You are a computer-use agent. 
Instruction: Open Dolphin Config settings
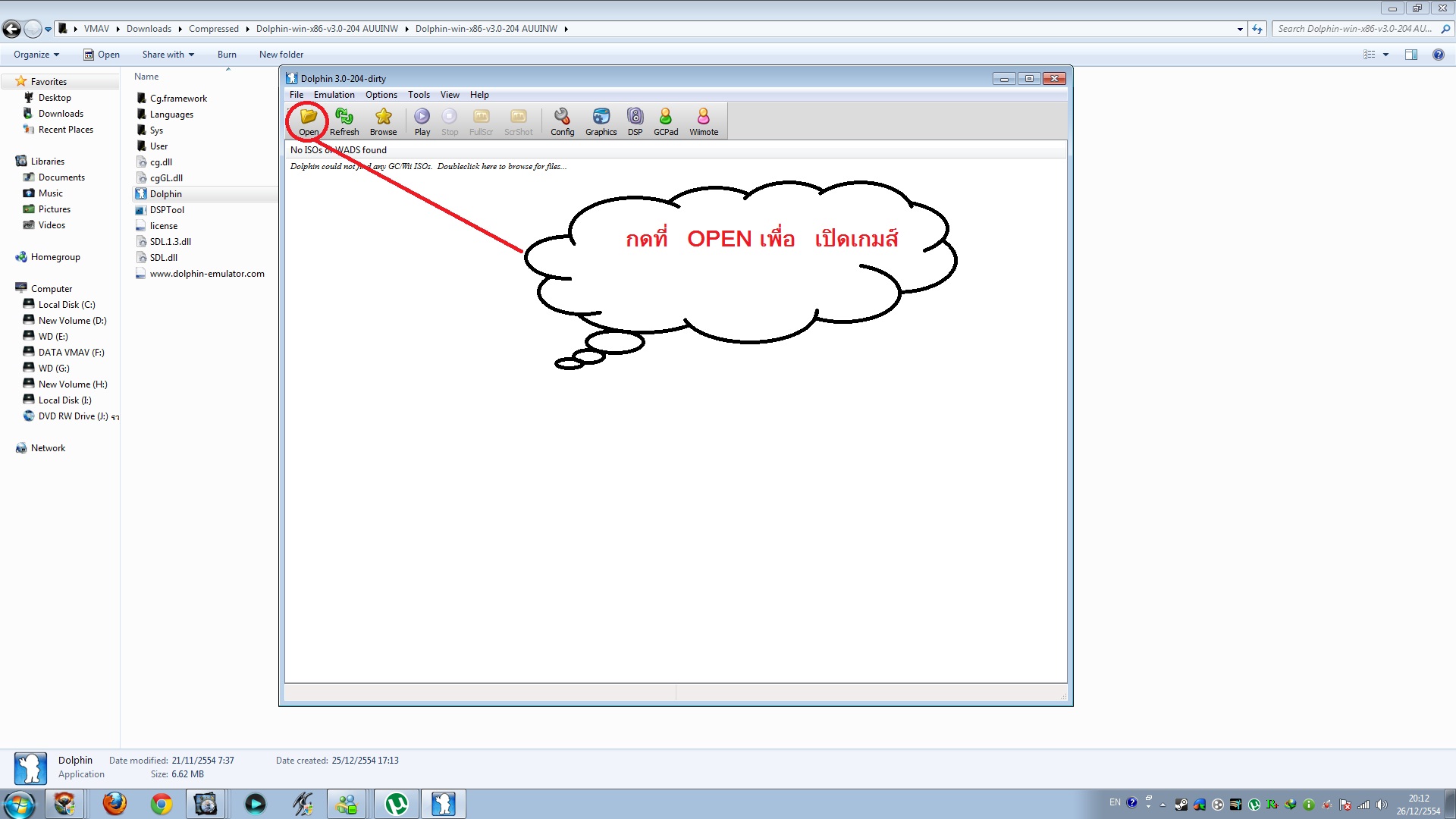click(x=563, y=121)
